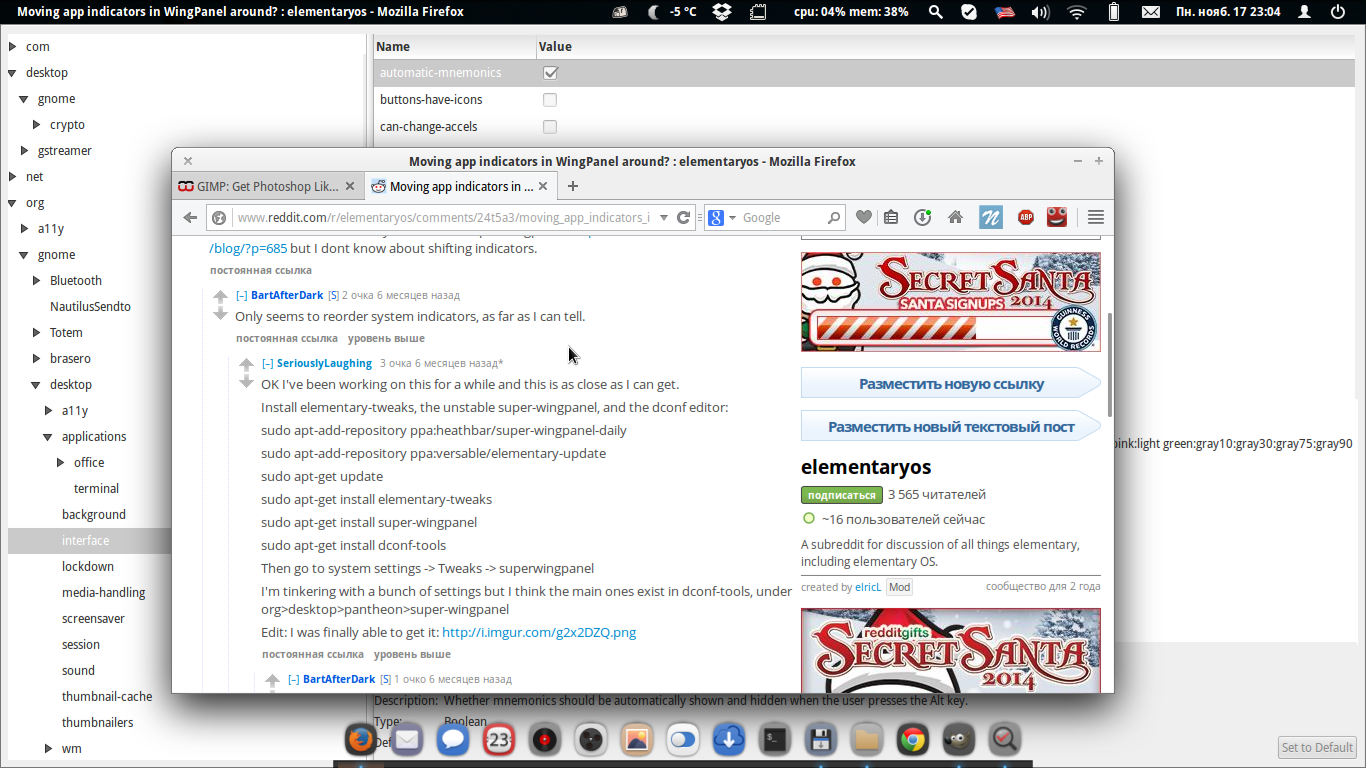This screenshot has height=768, width=1366.
Task: Check buttons-have-icons checkbox
Action: pos(550,100)
